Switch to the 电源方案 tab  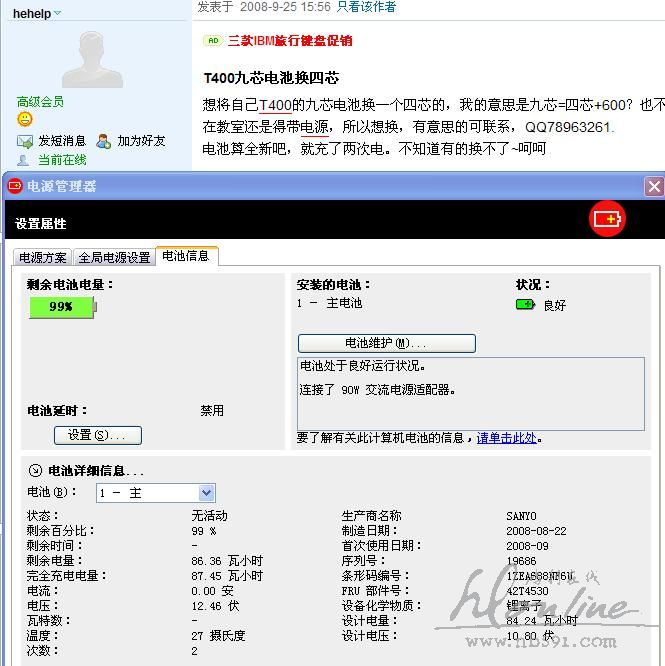(42, 257)
